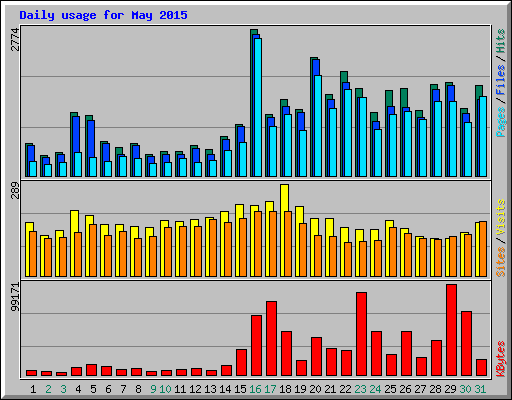
Task: Select the red KBytes bar for day 20
Action: click(316, 357)
